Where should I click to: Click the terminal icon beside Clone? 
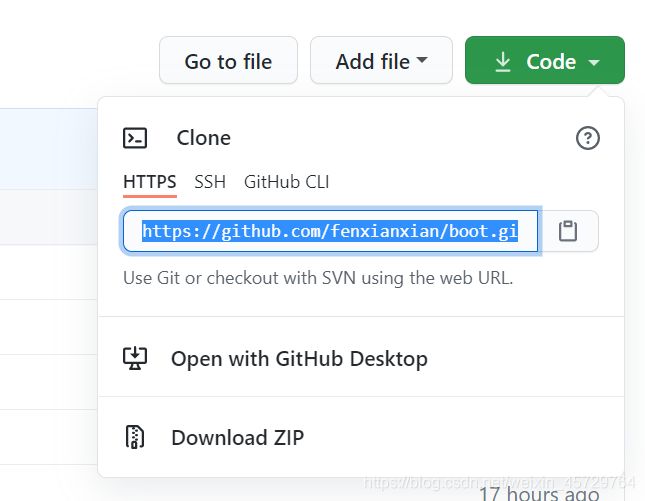pos(135,138)
